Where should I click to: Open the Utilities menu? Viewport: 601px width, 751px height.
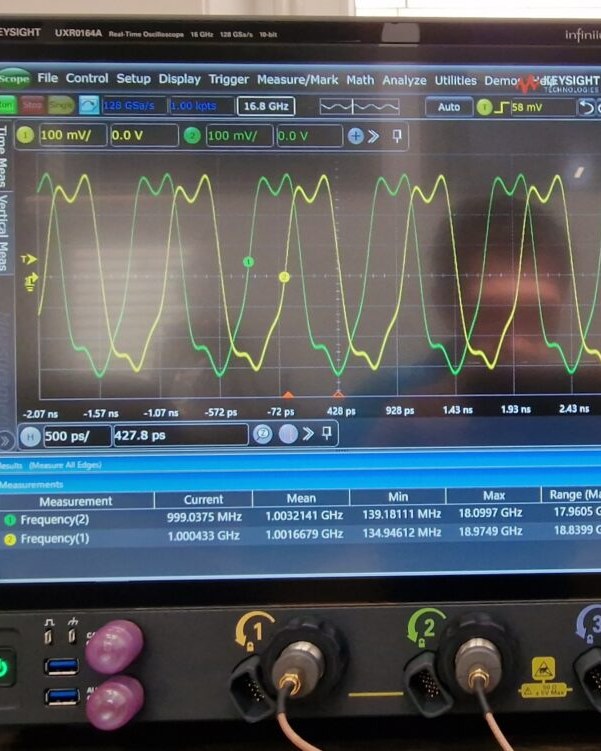455,80
